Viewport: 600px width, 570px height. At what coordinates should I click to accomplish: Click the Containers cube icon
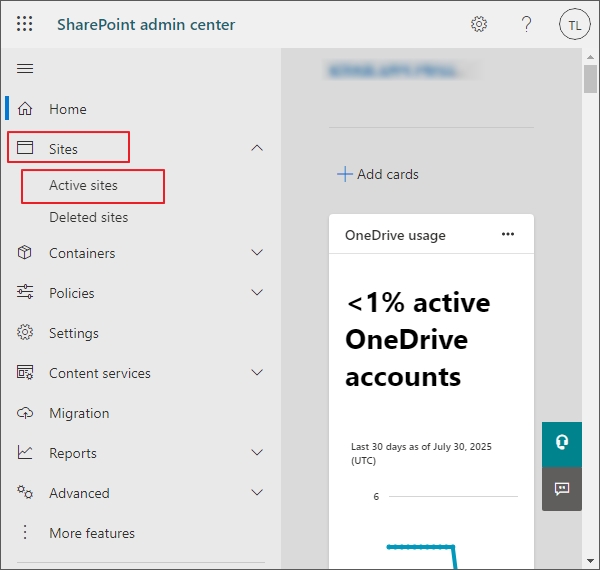[24, 252]
